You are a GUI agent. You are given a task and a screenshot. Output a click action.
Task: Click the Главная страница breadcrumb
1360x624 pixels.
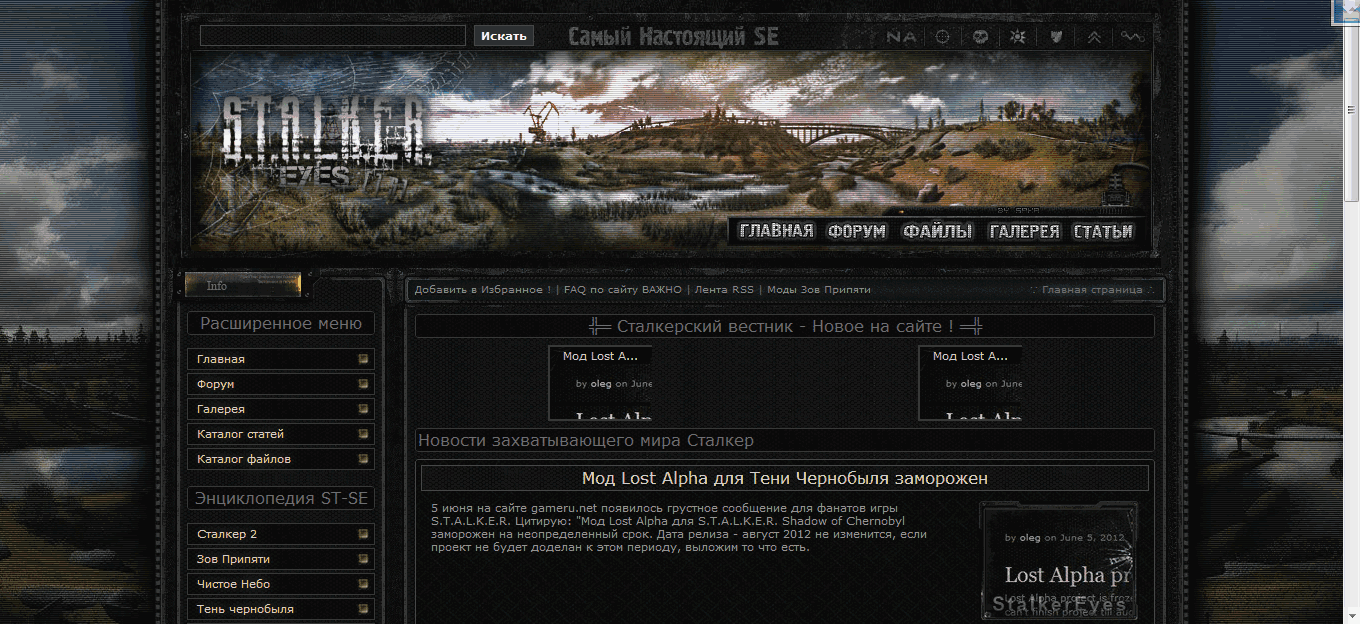point(1092,290)
